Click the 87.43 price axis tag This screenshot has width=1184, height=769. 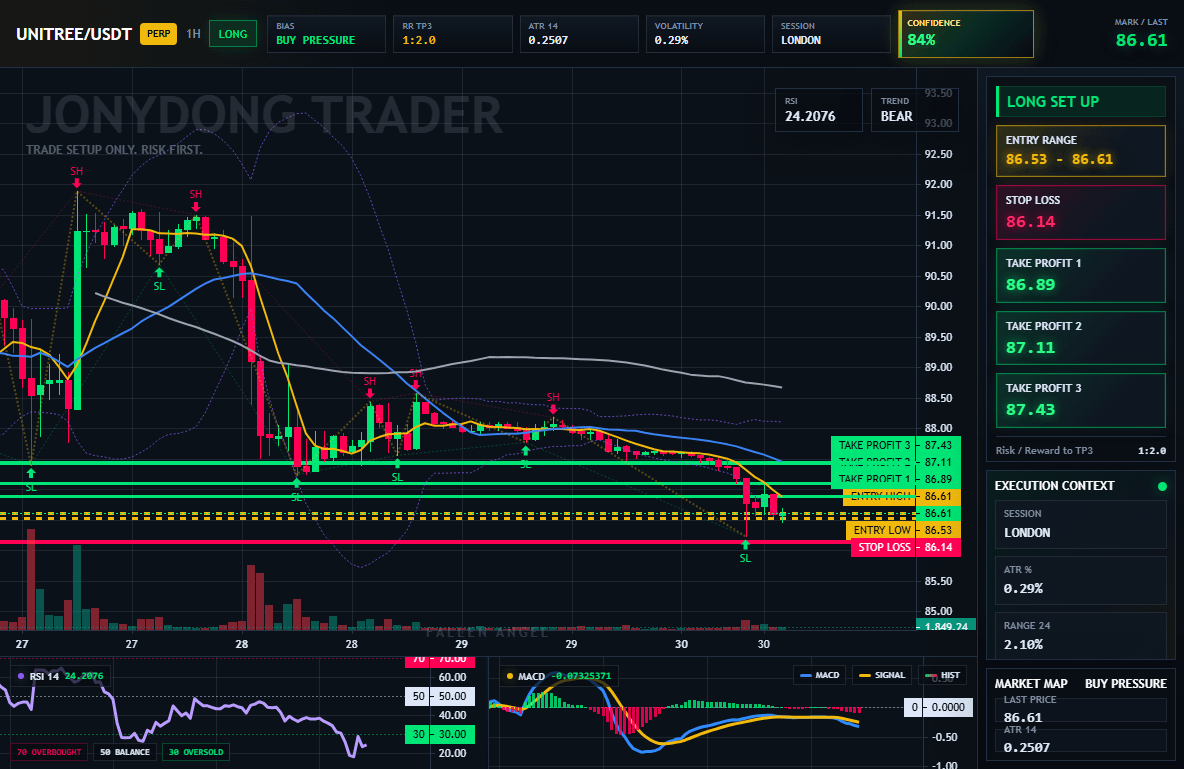[x=939, y=445]
